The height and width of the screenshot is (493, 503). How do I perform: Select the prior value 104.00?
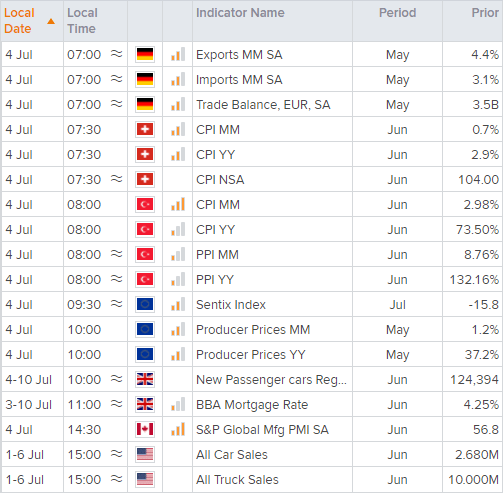pyautogui.click(x=478, y=180)
